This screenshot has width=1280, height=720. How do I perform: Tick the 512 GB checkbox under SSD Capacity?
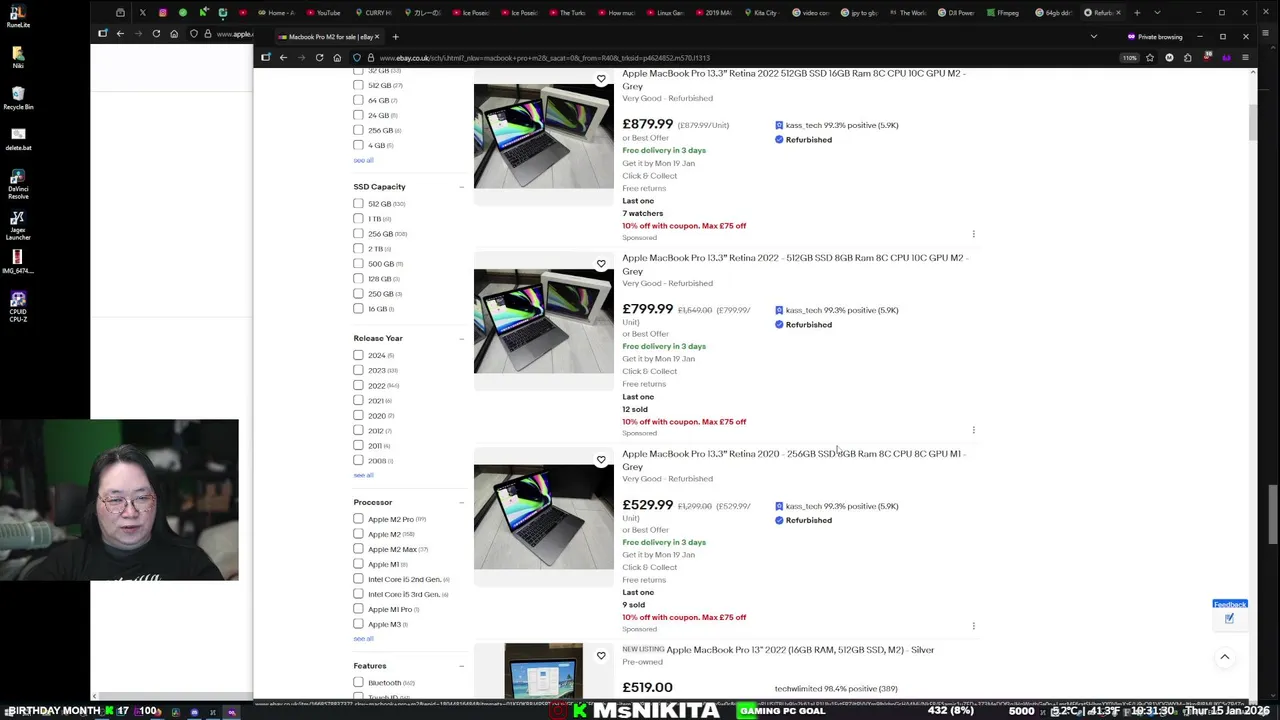click(358, 204)
